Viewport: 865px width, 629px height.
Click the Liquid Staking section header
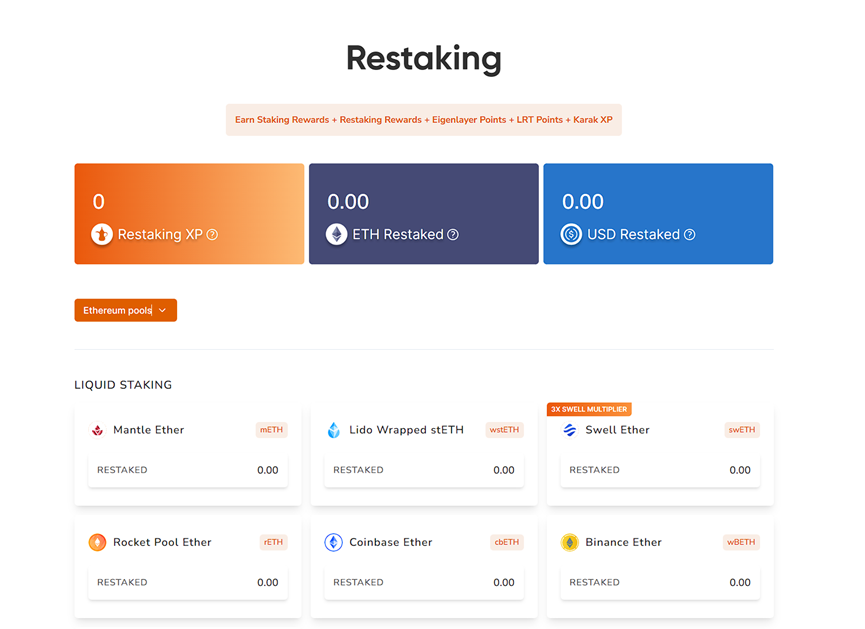(122, 384)
